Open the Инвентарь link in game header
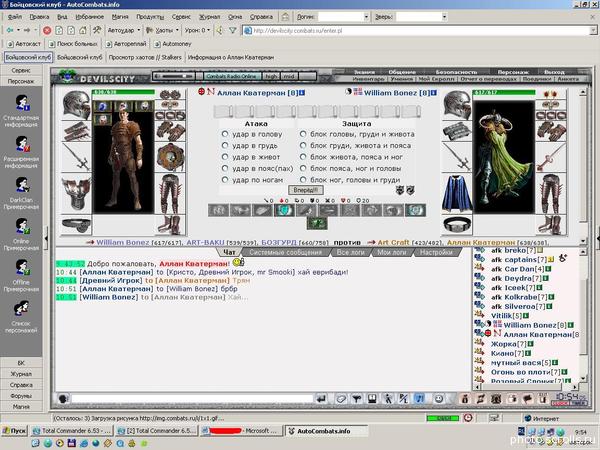The image size is (600, 450). pyautogui.click(x=368, y=79)
